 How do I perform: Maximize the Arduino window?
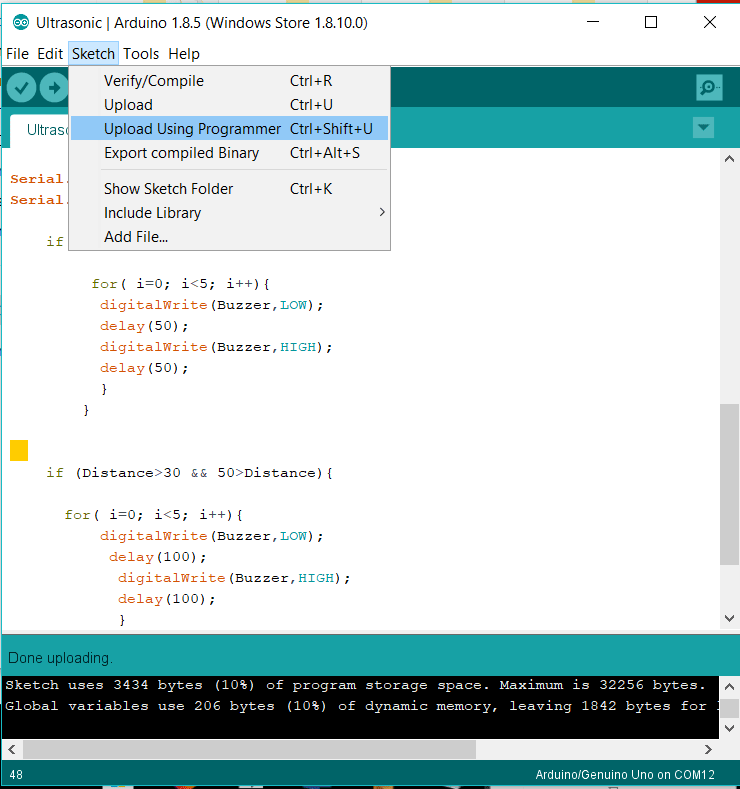click(x=651, y=22)
